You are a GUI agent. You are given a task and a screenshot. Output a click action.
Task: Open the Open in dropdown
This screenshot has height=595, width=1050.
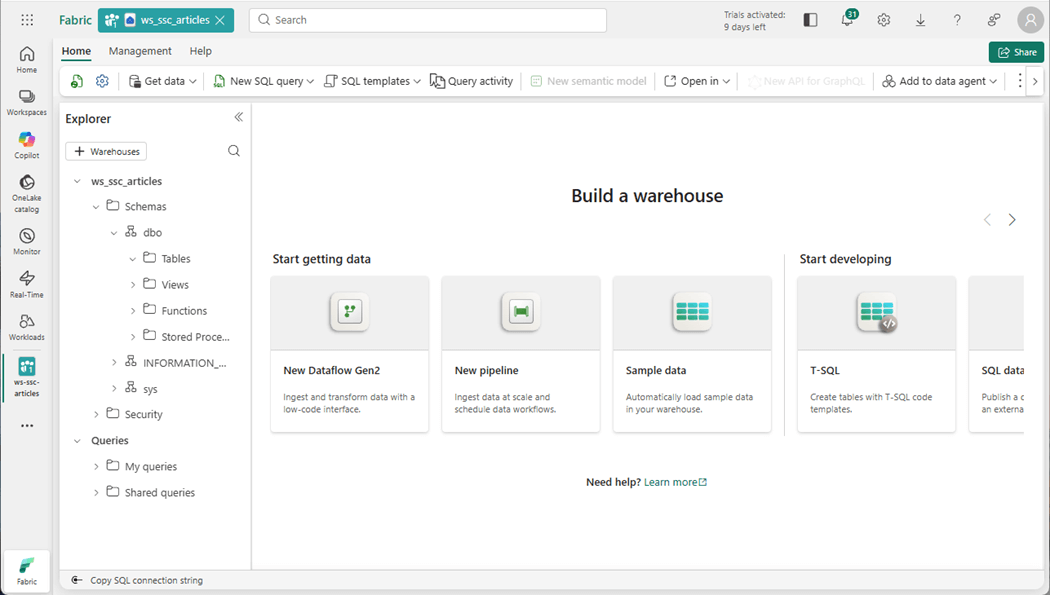(697, 81)
